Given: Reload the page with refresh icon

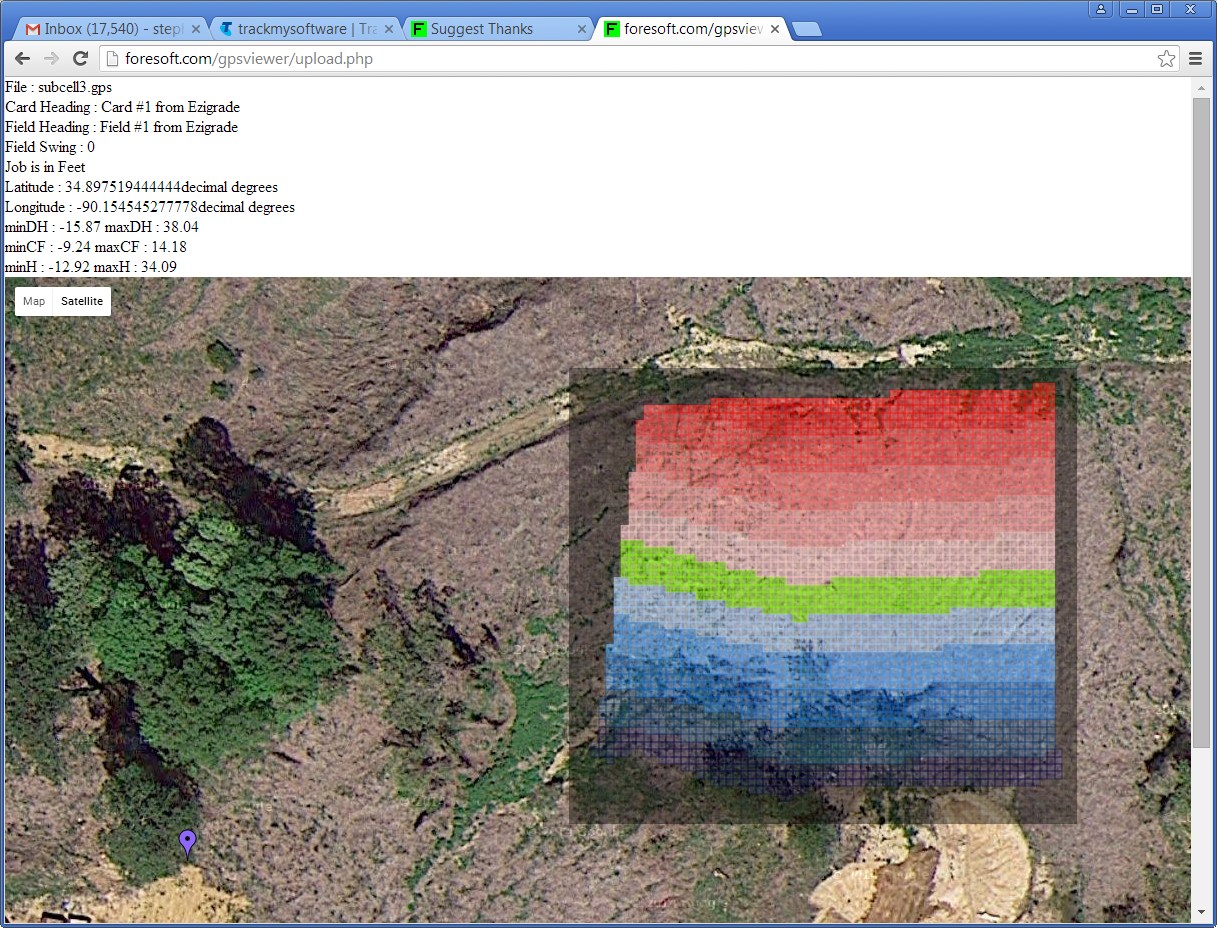Looking at the screenshot, I should click(81, 59).
